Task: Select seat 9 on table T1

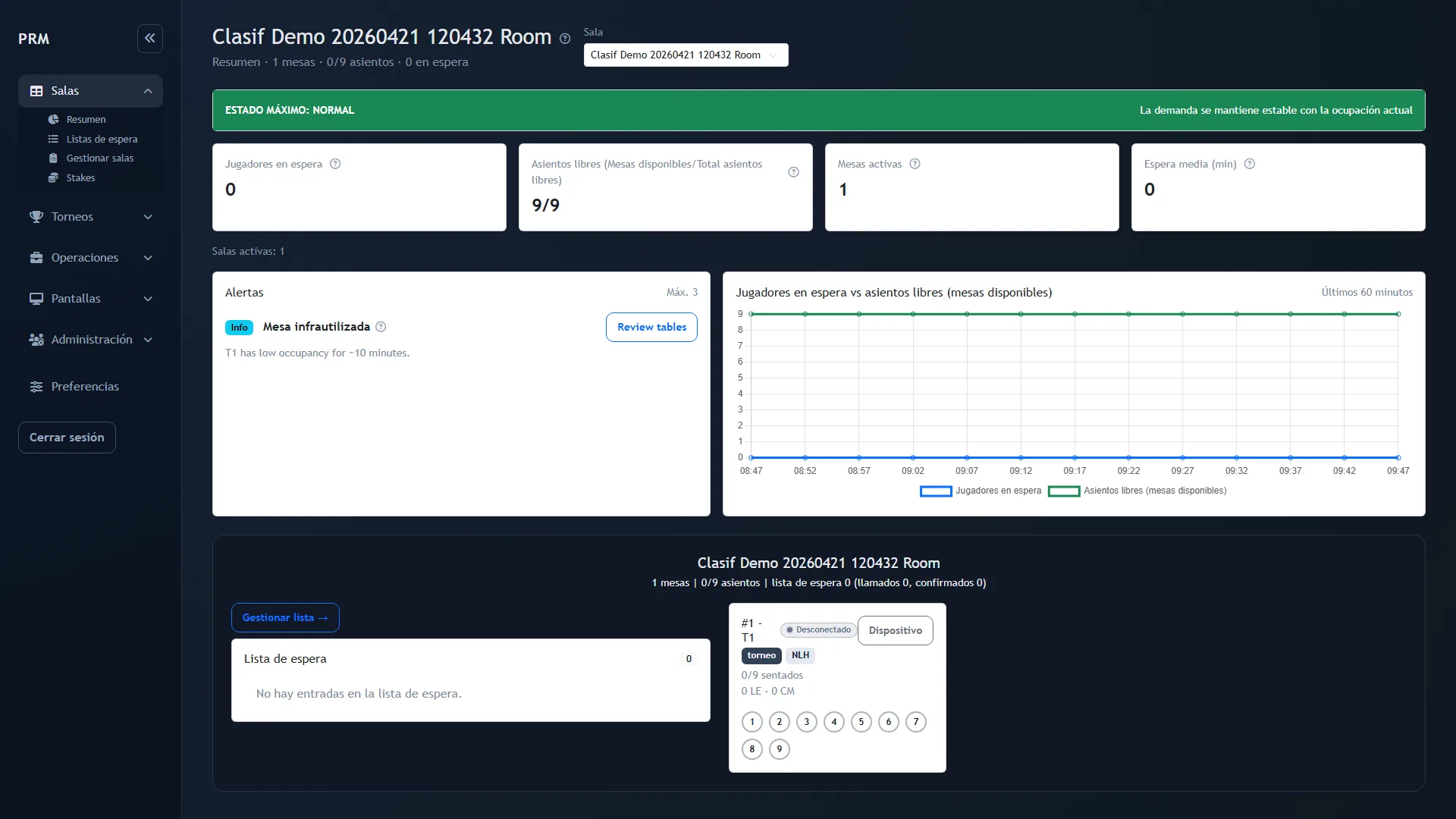Action: coord(780,749)
